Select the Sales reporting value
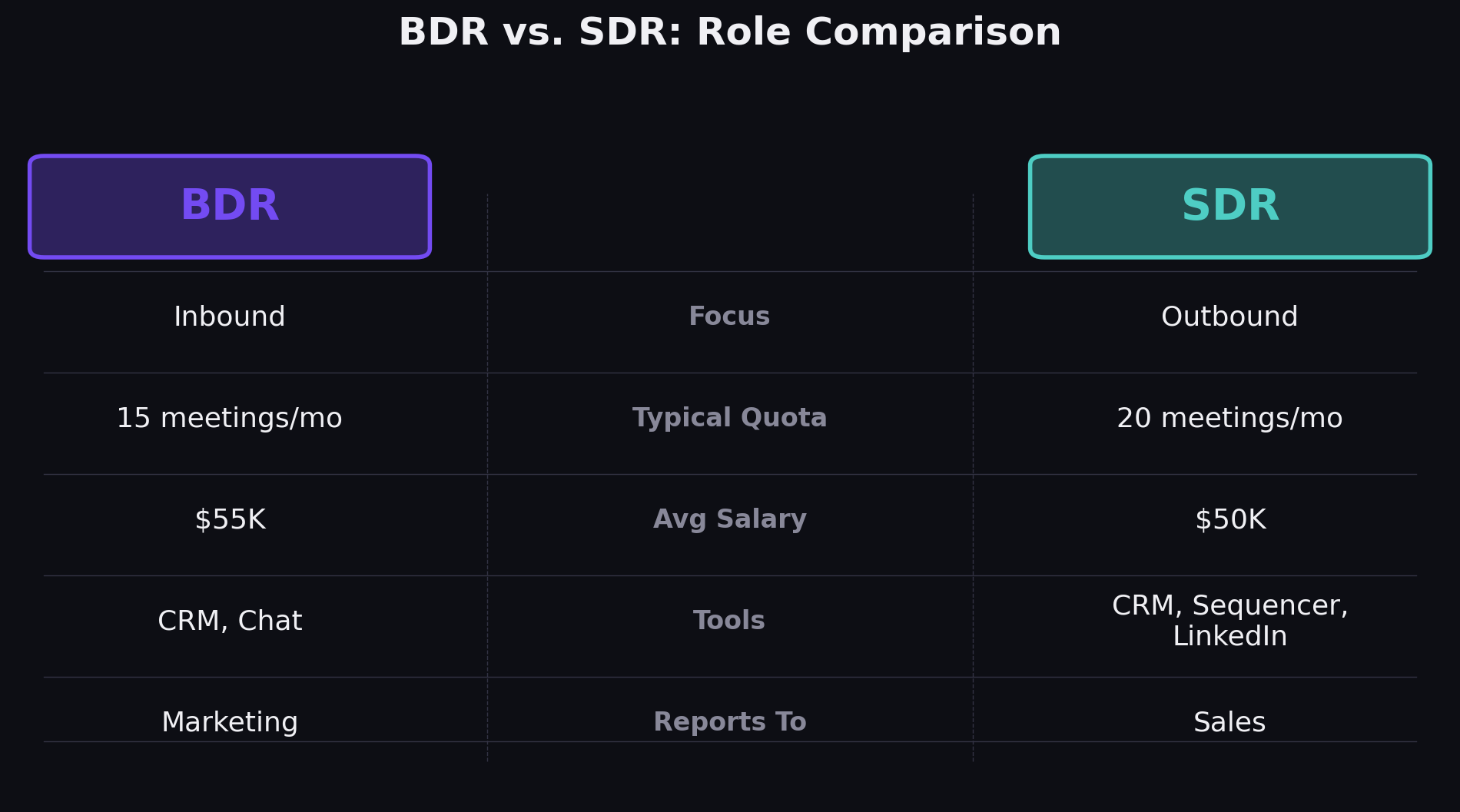 click(x=1229, y=721)
